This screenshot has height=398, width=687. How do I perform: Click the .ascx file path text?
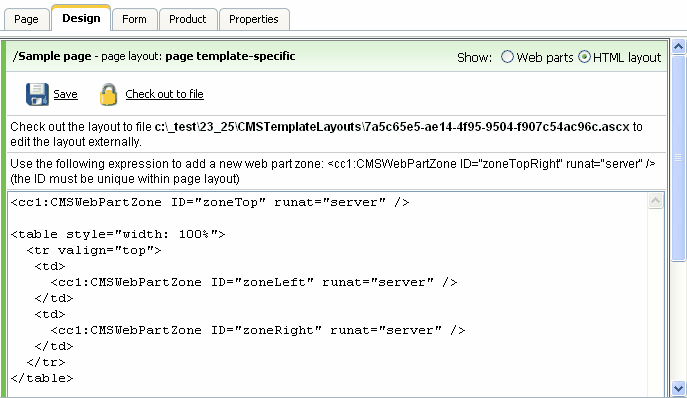click(x=392, y=127)
